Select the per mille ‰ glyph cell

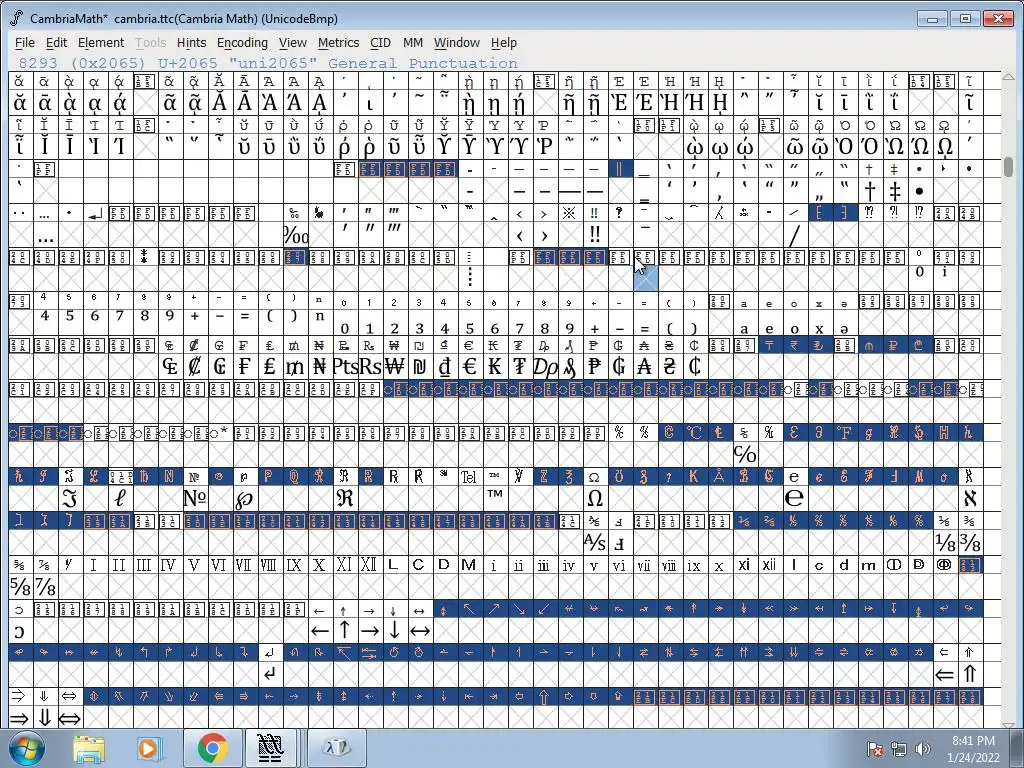[295, 234]
